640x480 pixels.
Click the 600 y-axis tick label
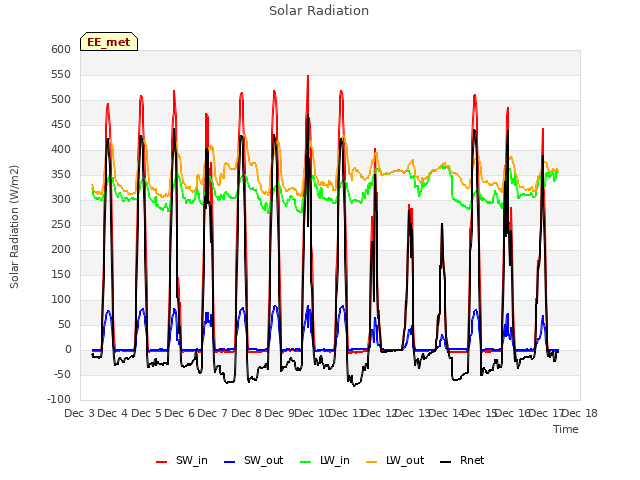tap(61, 49)
